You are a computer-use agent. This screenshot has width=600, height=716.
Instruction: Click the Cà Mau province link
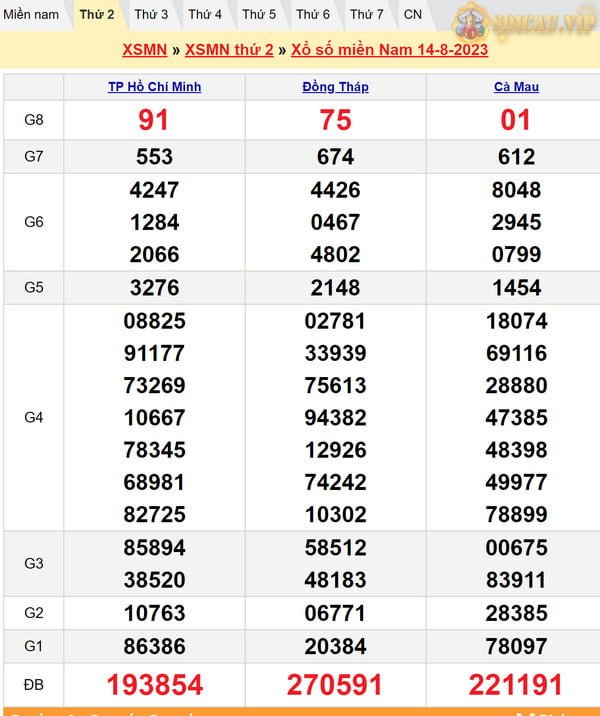tap(516, 87)
